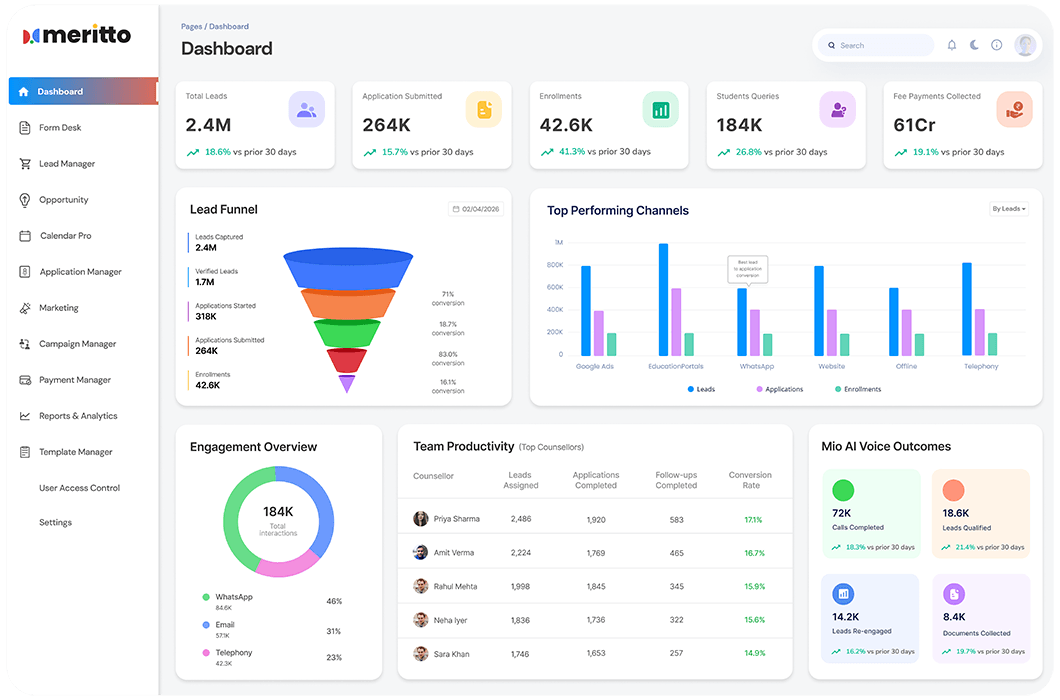Click the search magnifier icon
The image size is (1060, 700).
tap(832, 45)
